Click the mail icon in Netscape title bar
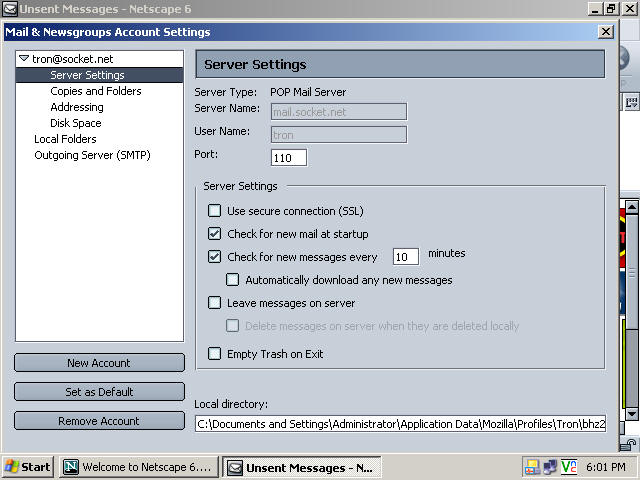Image resolution: width=640 pixels, height=480 pixels. pyautogui.click(x=10, y=9)
